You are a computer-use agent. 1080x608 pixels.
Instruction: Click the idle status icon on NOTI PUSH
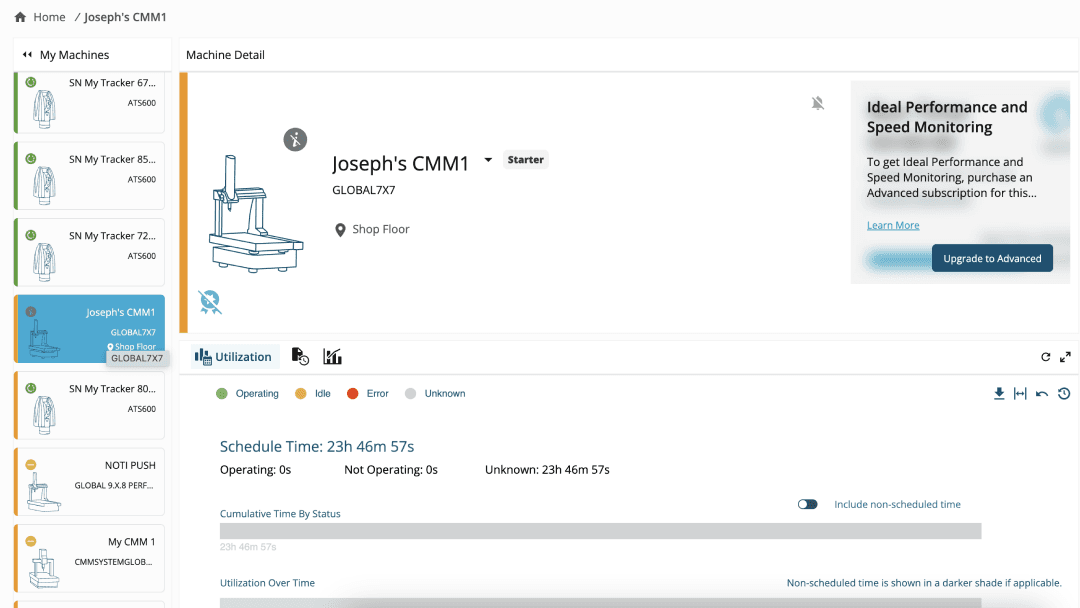coord(31,465)
